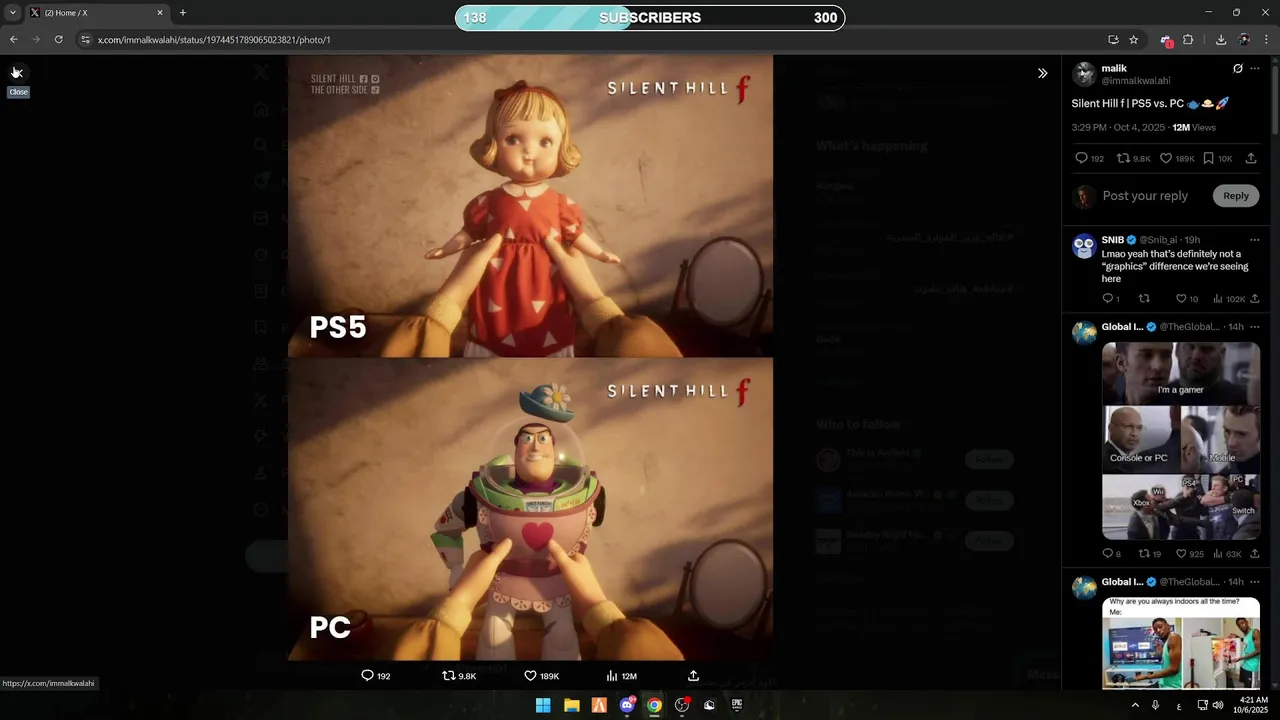Share malik's post using the sidebar share icon
This screenshot has height=720, width=1280.
1251,158
